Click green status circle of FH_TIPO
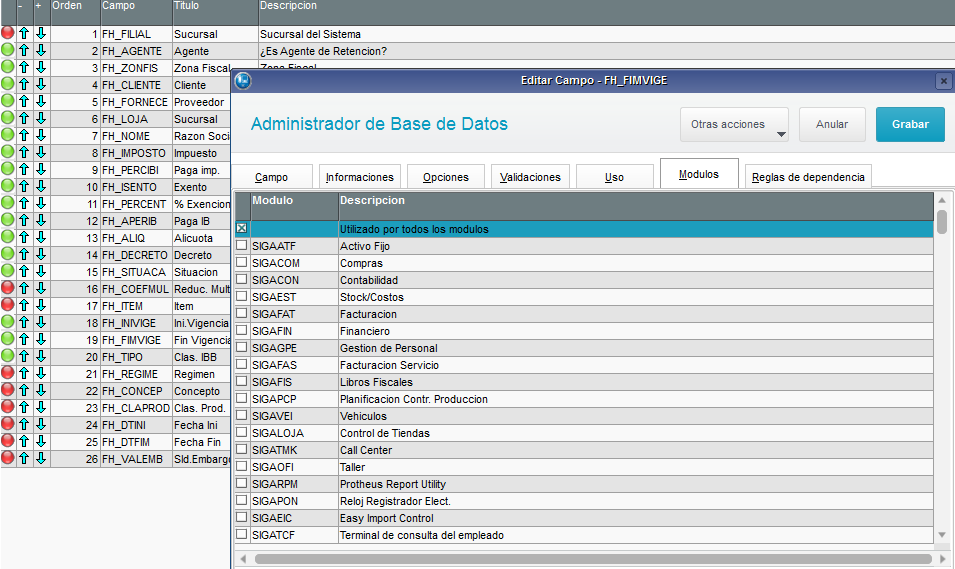Viewport: 955px width, 569px height. [x=7, y=356]
